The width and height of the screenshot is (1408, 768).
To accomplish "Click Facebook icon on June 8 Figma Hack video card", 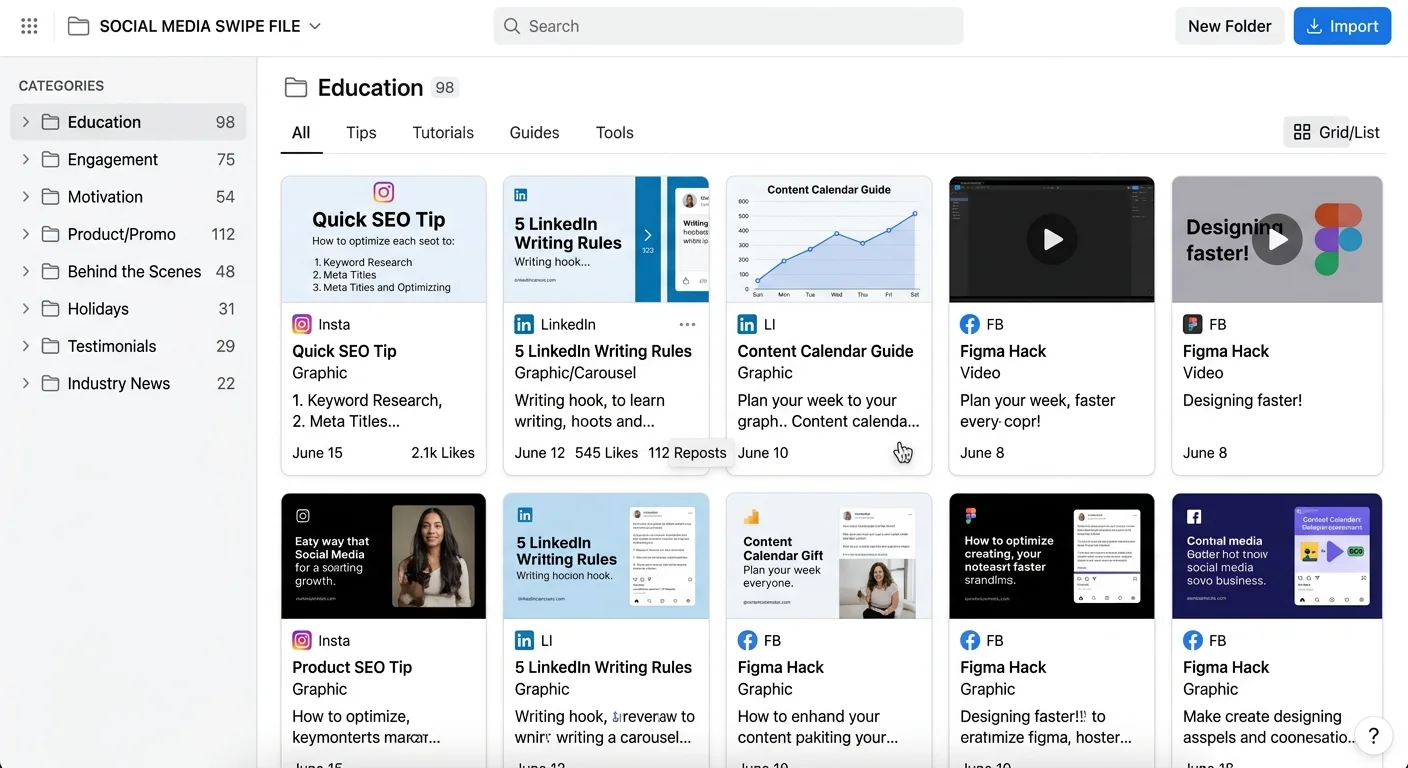I will [969, 324].
